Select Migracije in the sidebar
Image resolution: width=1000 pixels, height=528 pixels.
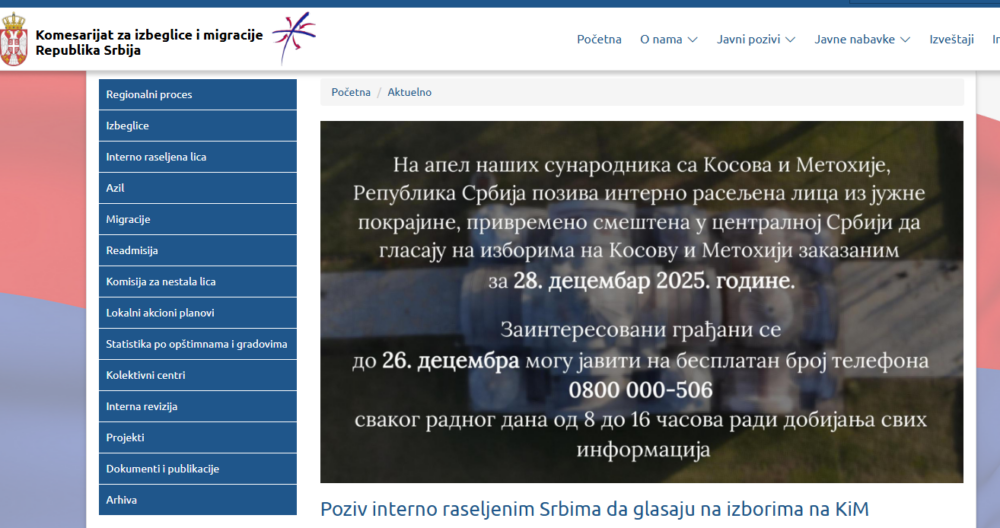(x=198, y=219)
